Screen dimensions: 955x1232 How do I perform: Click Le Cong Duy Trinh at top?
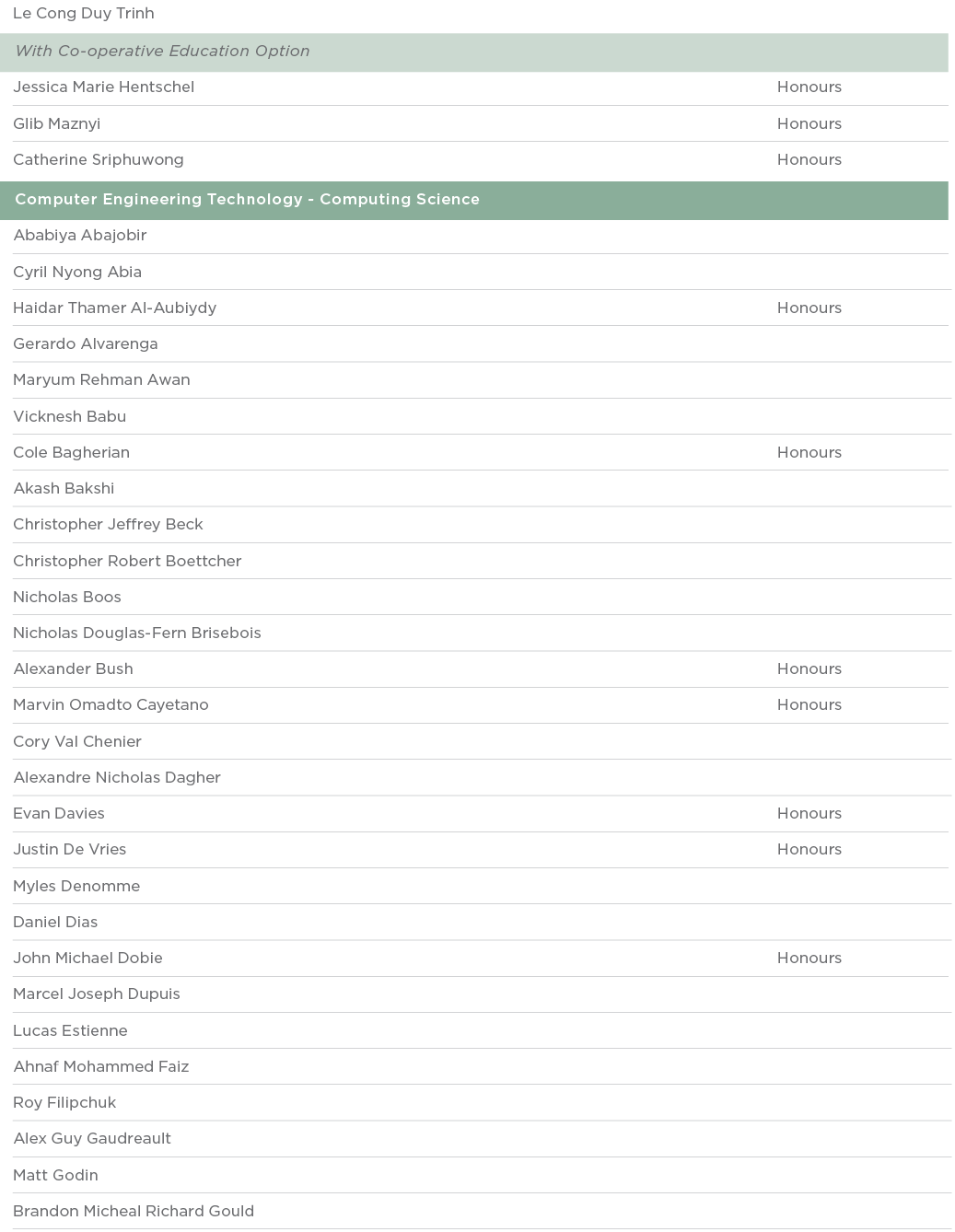coord(83,14)
